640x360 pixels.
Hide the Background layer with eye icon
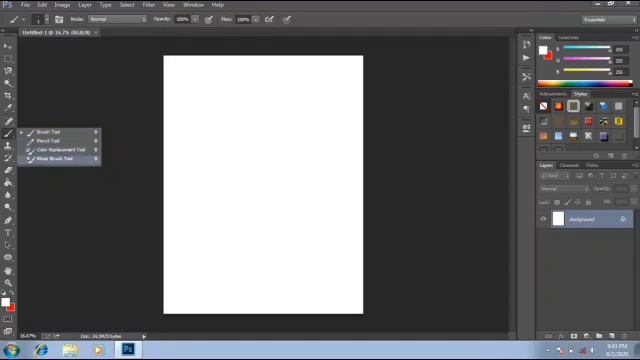tap(543, 219)
